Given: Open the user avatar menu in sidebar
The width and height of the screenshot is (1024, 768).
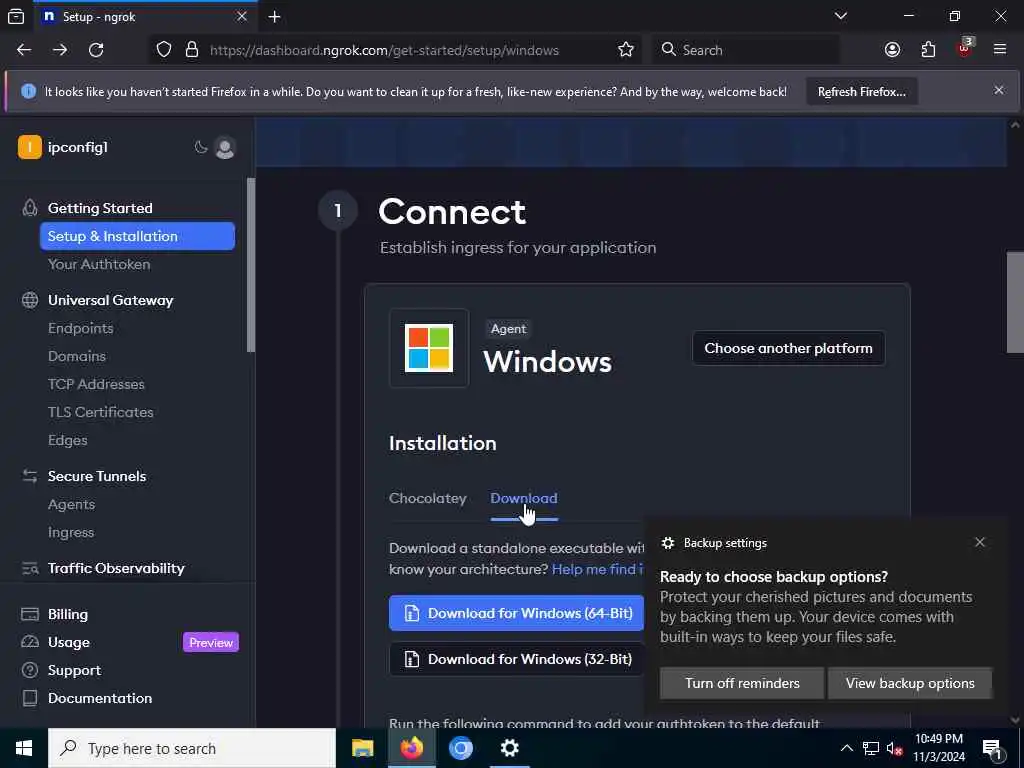Looking at the screenshot, I should click(x=225, y=148).
